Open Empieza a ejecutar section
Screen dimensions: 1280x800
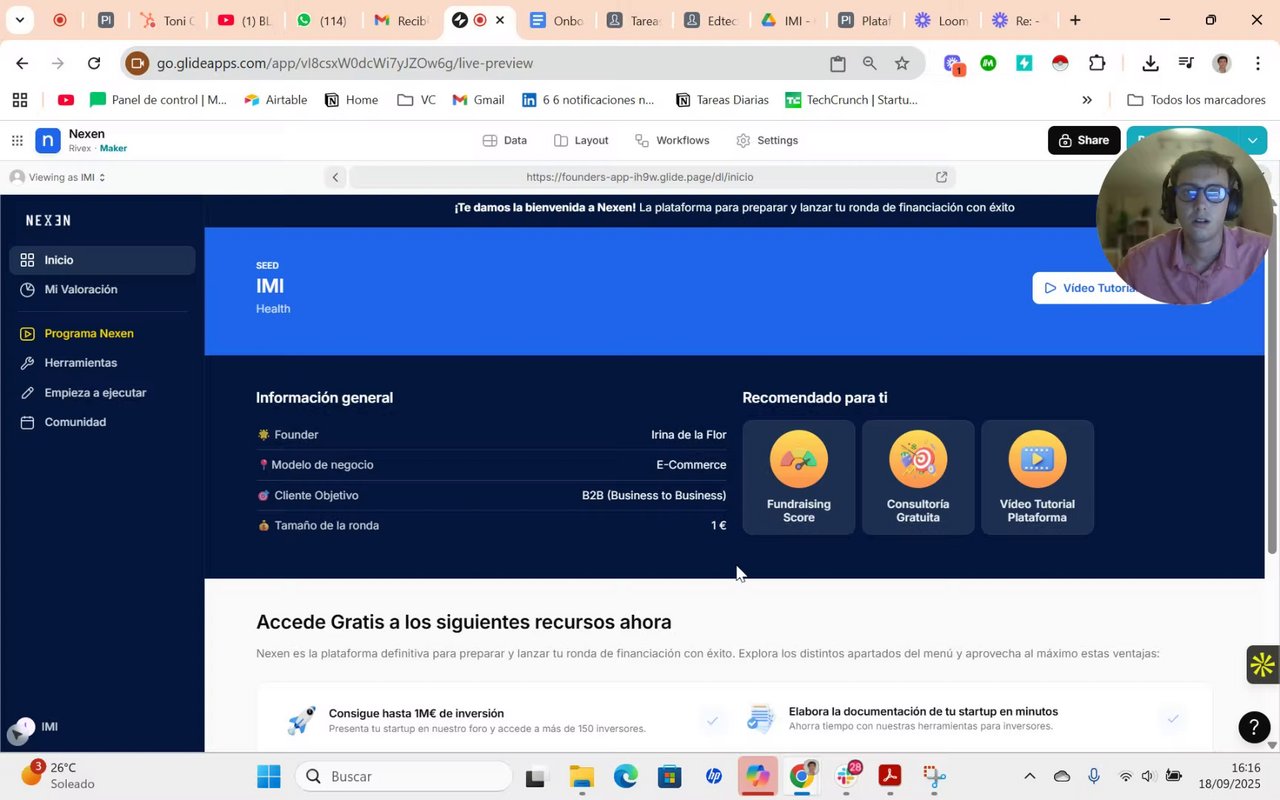click(x=102, y=393)
